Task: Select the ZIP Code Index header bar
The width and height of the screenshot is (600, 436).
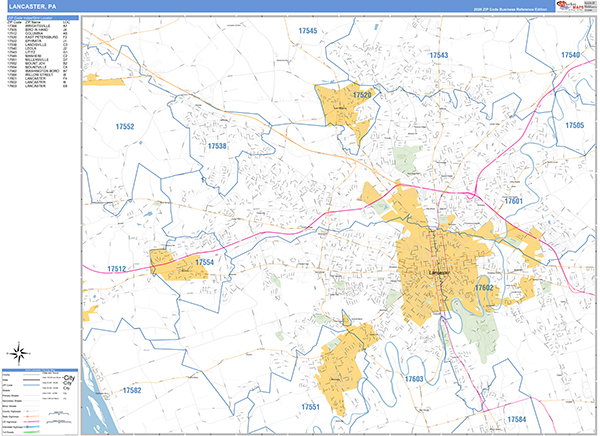Action: [x=40, y=19]
